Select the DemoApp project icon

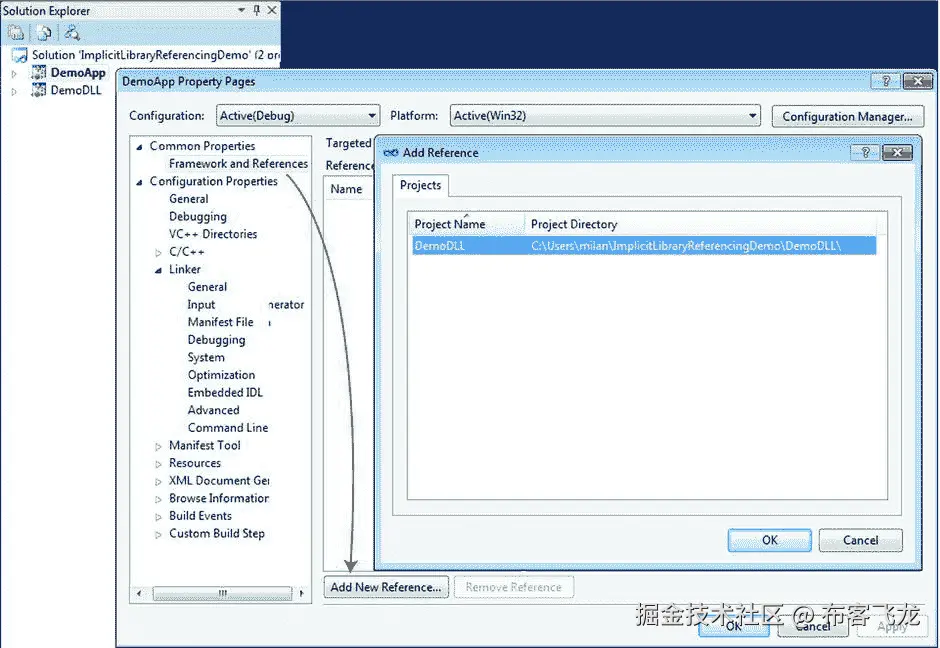(38, 73)
